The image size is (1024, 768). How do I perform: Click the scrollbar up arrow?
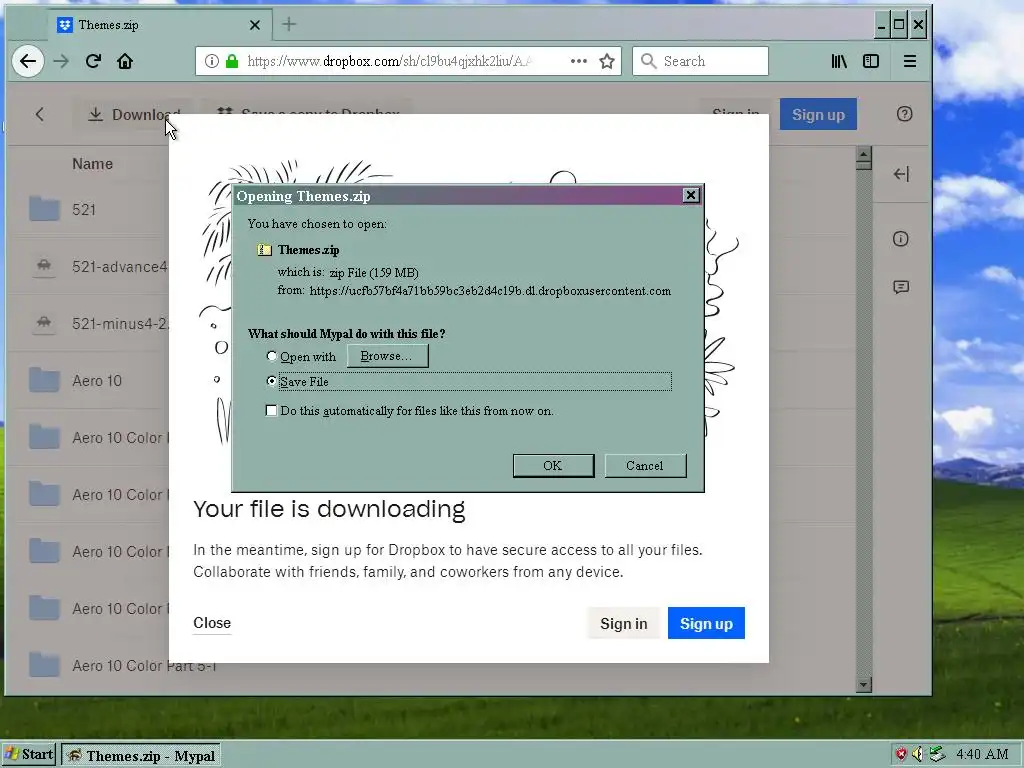pos(864,155)
